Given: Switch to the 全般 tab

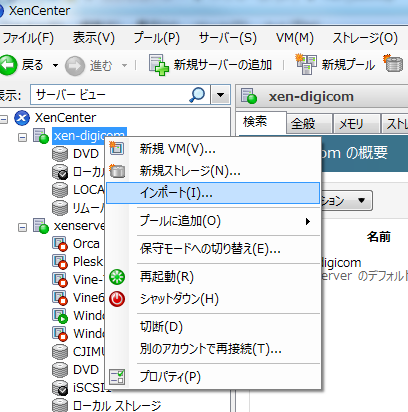Looking at the screenshot, I should point(309,124).
